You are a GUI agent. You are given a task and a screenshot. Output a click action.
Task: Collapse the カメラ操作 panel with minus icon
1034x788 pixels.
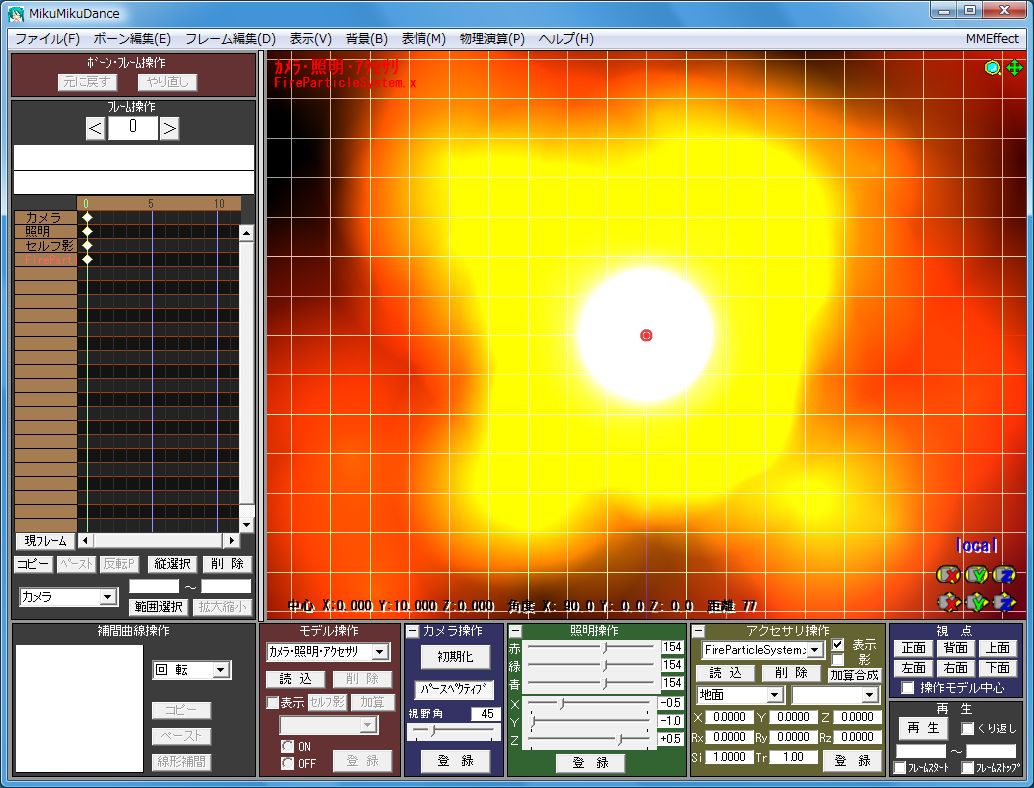pyautogui.click(x=413, y=632)
